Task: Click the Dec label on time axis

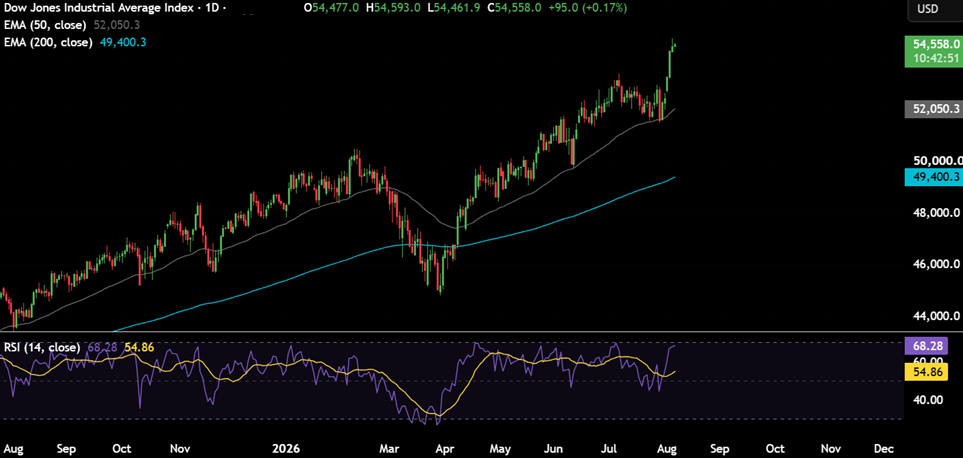Action: [884, 448]
